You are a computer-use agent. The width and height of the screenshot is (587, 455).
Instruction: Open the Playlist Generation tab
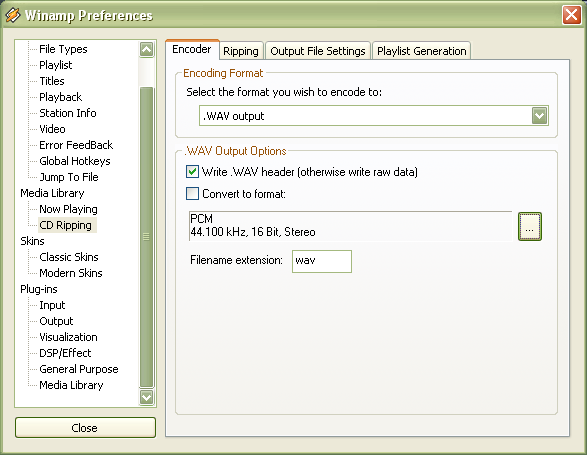[x=422, y=51]
